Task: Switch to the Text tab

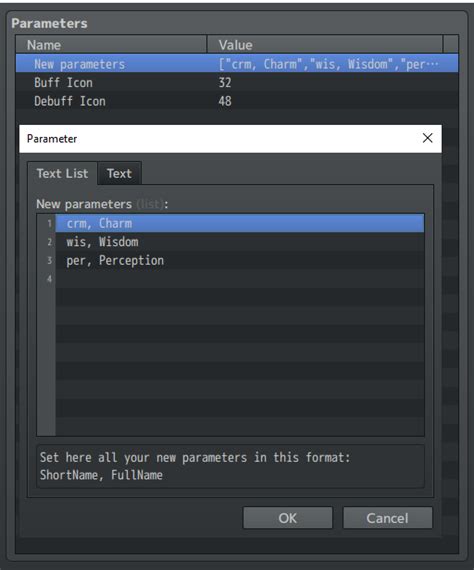Action: click(119, 173)
